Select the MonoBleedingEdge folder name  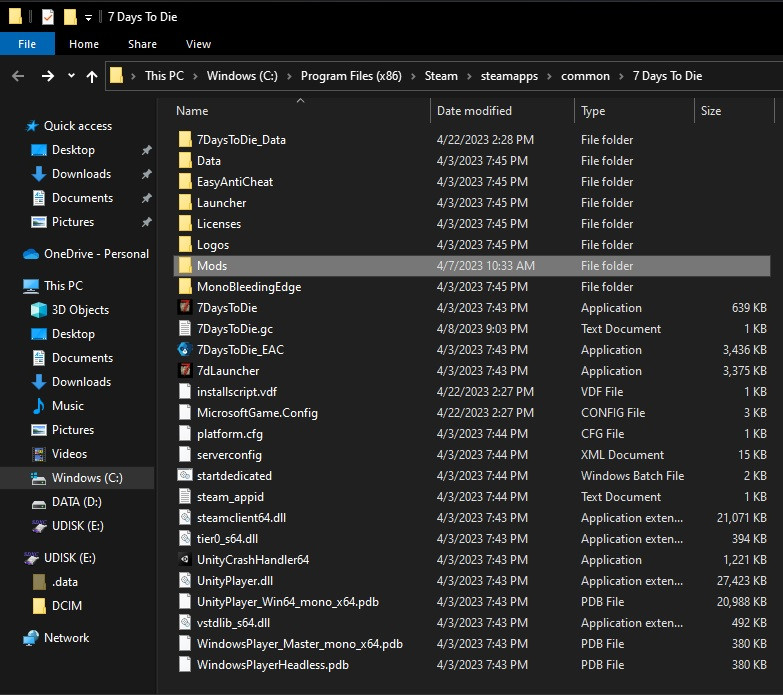249,287
